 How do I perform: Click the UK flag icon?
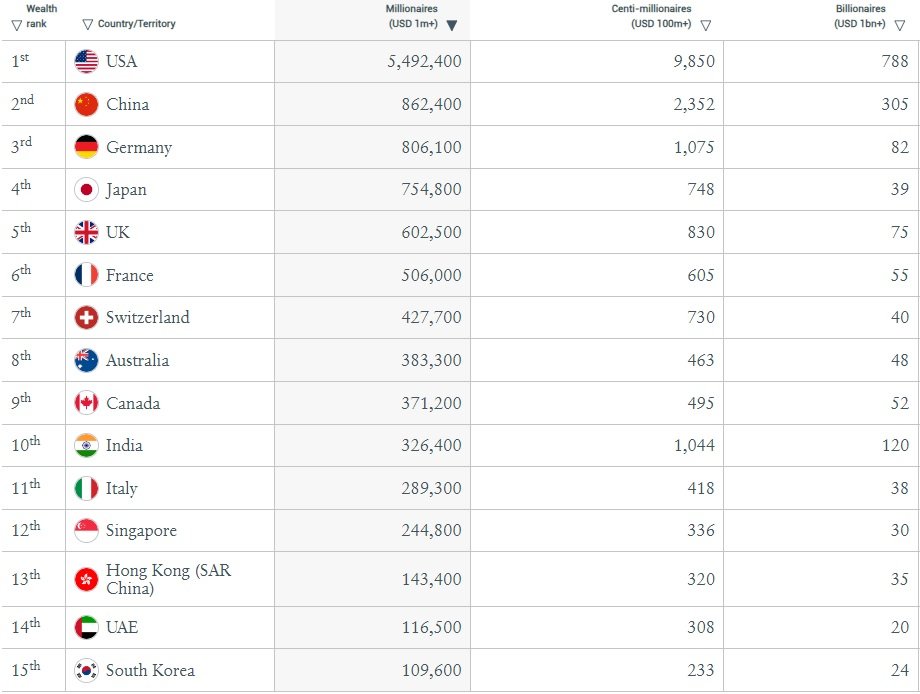pyautogui.click(x=86, y=232)
